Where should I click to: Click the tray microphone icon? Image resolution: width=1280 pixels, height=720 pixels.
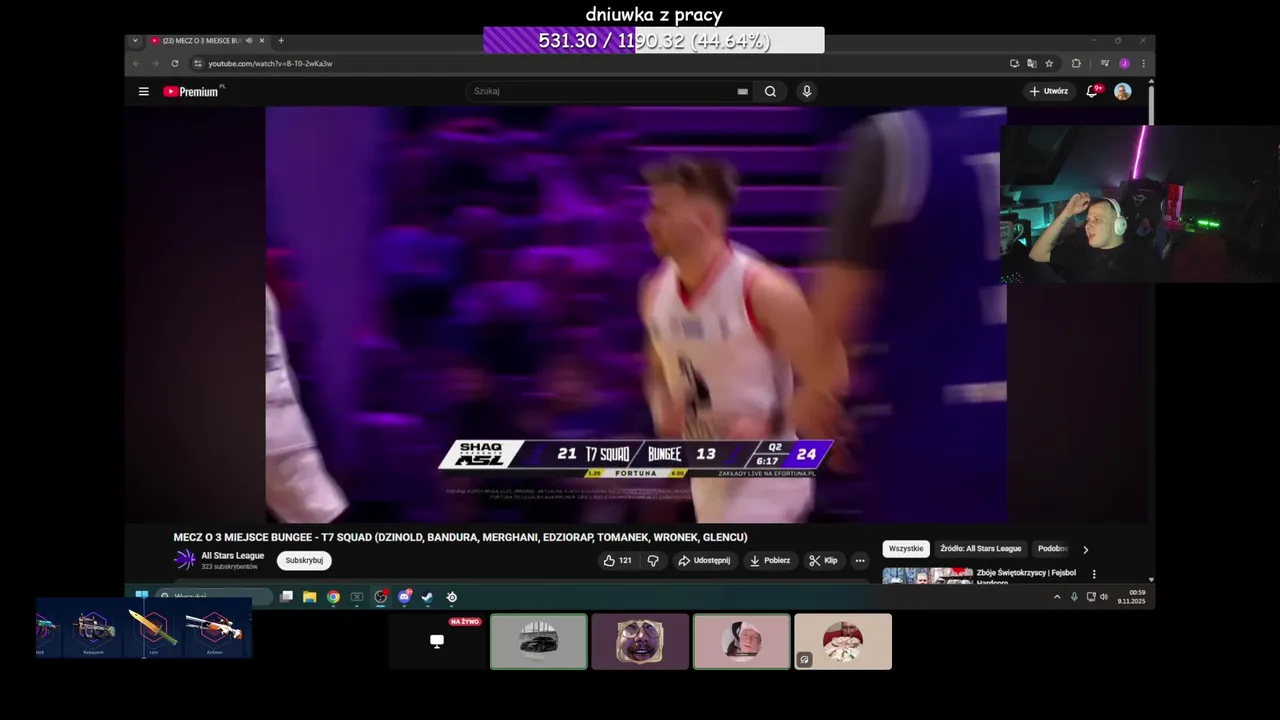(x=1074, y=597)
